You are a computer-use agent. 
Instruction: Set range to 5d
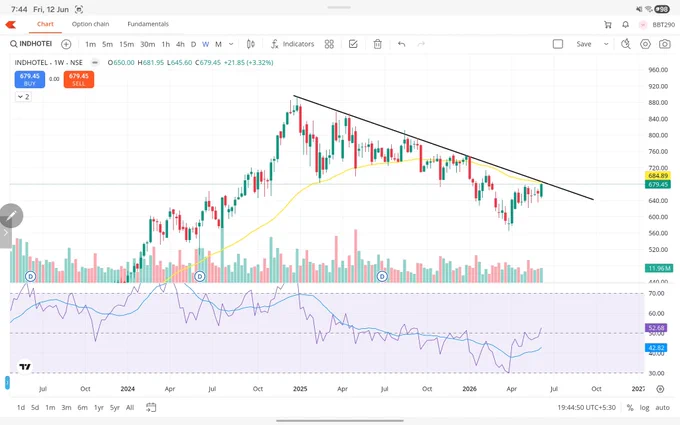35,407
